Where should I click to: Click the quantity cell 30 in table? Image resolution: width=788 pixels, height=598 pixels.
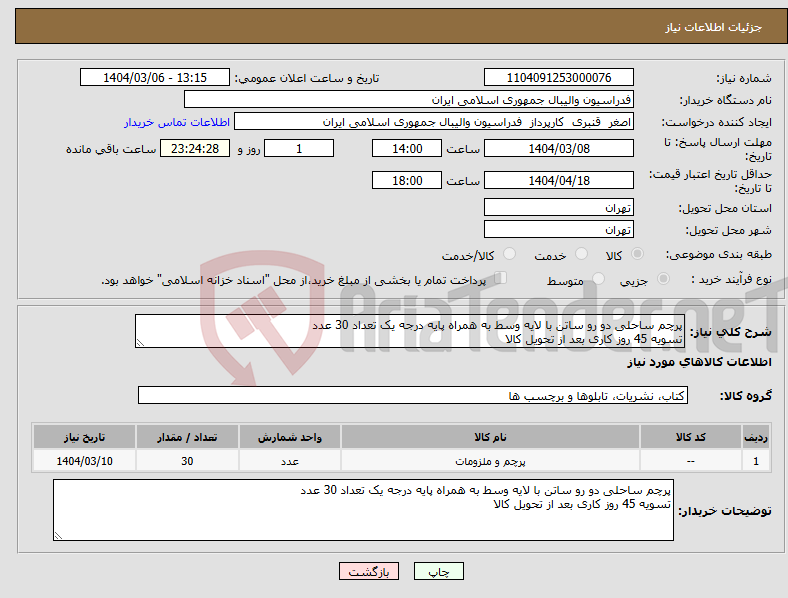pos(187,461)
